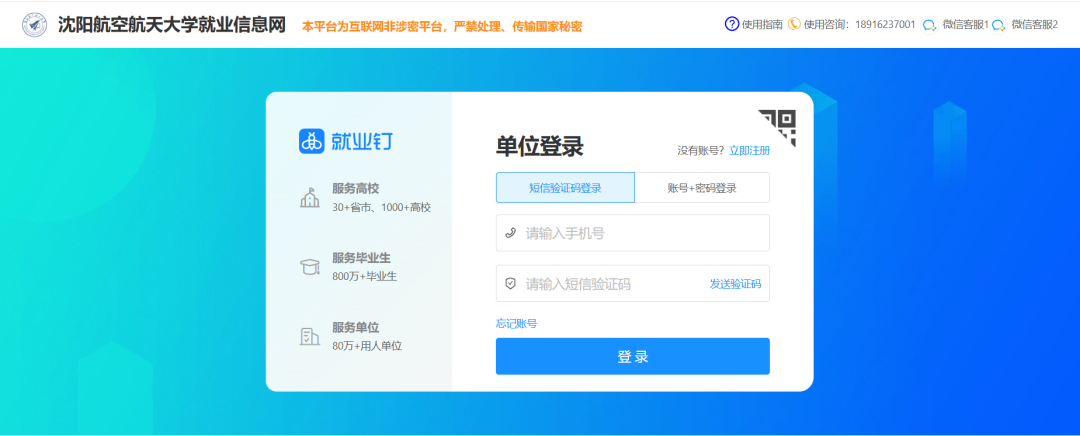
Task: Click the 就业钉 brand logo icon
Action: point(312,141)
